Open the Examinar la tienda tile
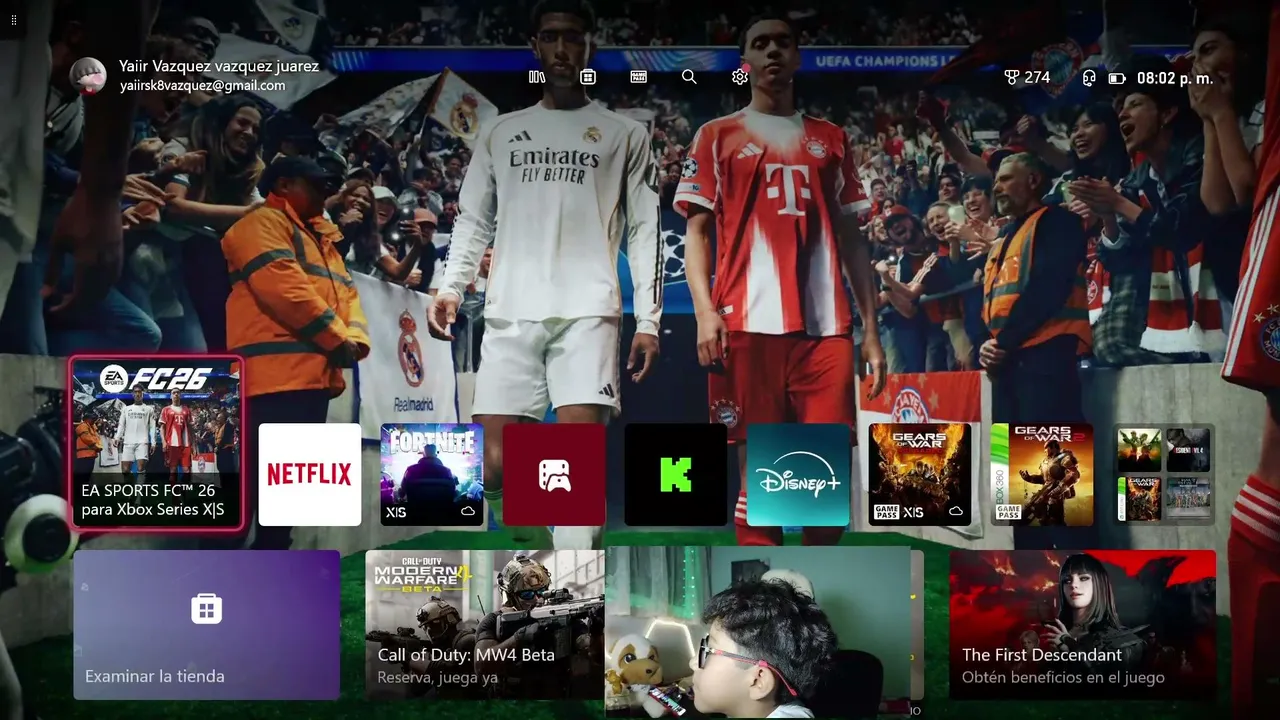Screen dimensions: 1280x720 [207, 624]
